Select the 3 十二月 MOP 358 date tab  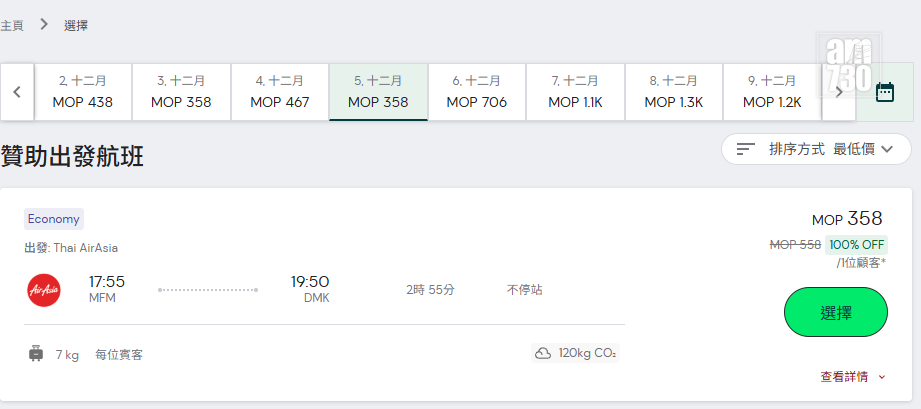[181, 92]
